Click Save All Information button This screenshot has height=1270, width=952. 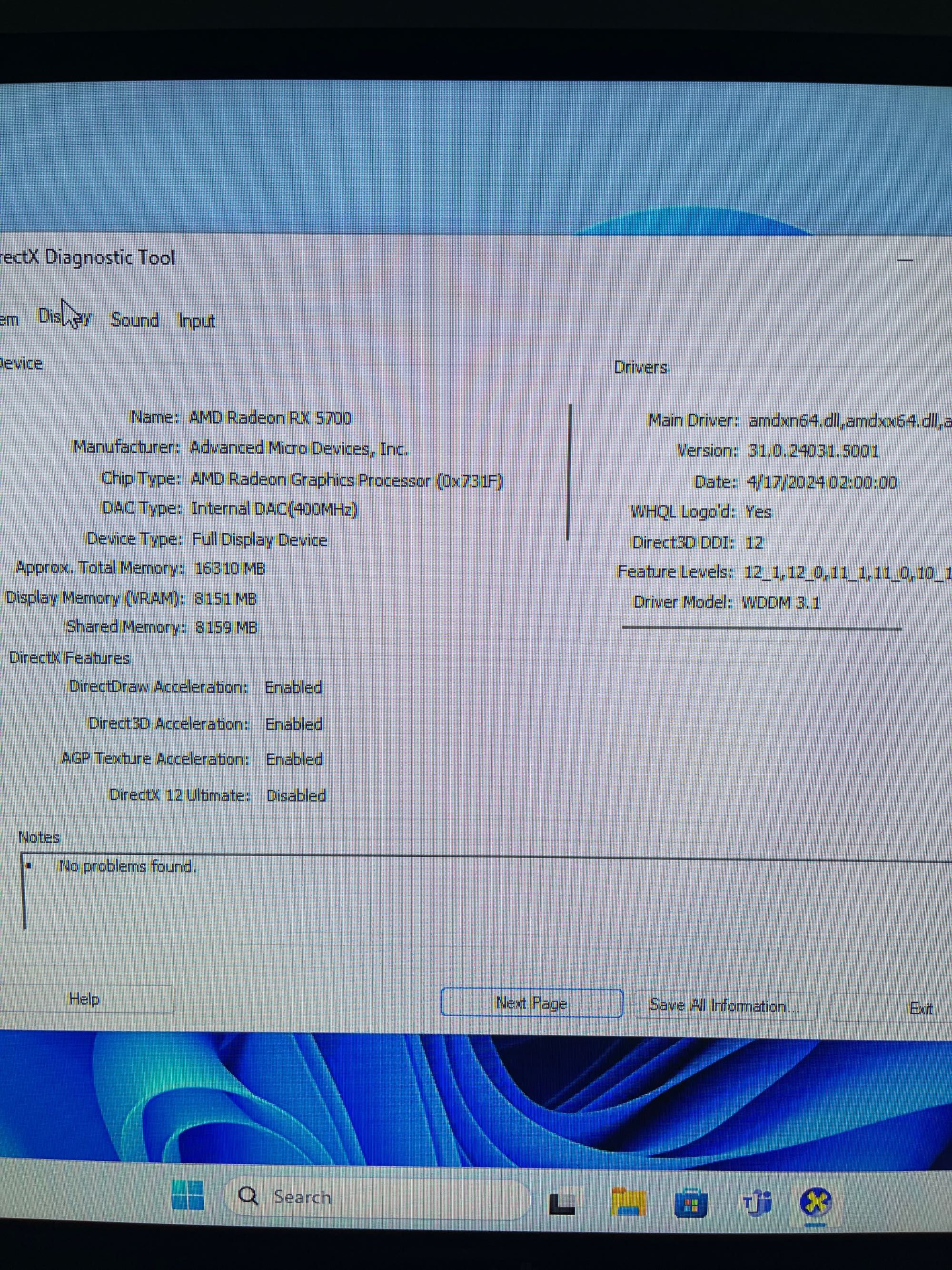click(725, 1005)
